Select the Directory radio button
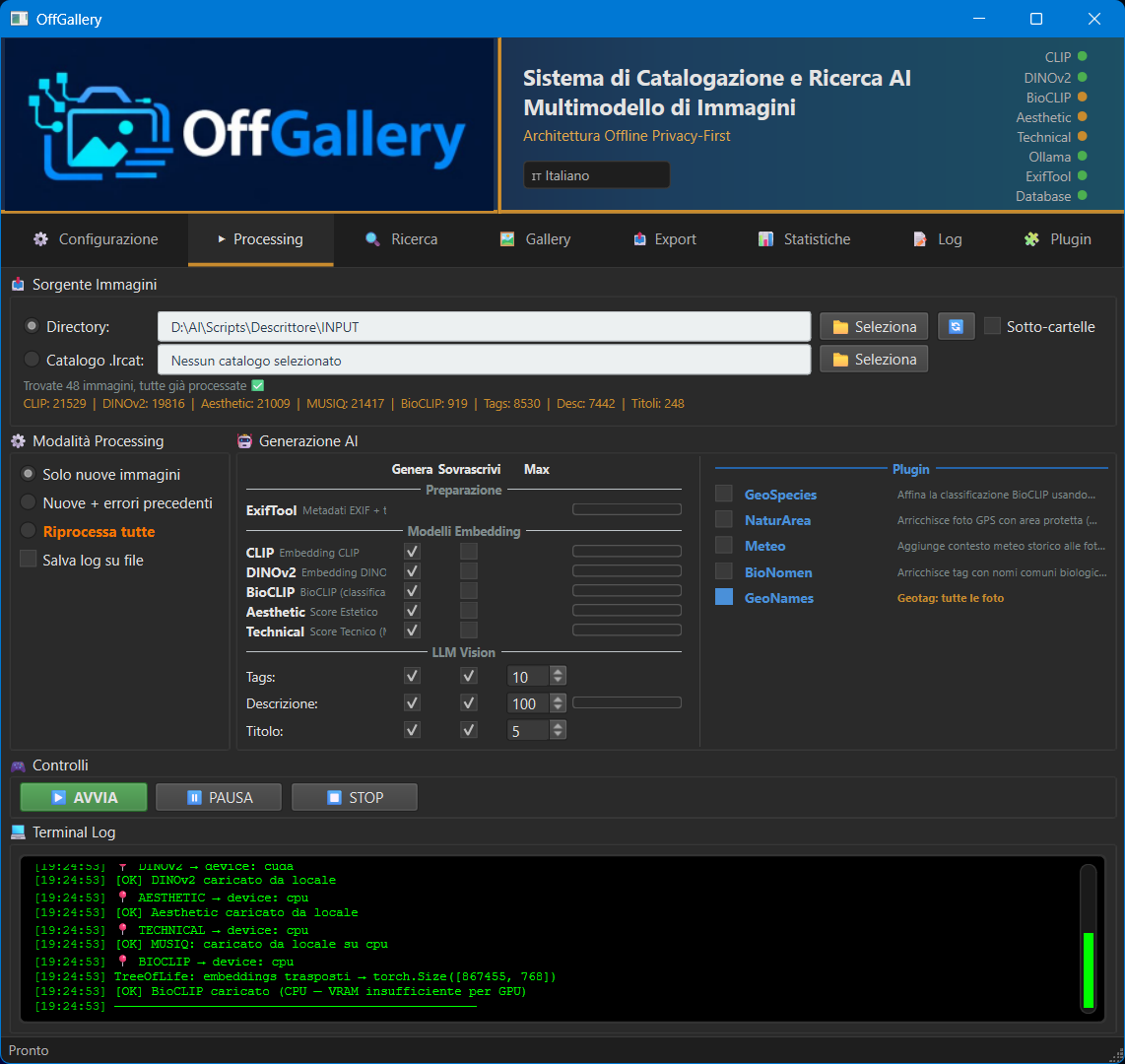 tap(32, 326)
